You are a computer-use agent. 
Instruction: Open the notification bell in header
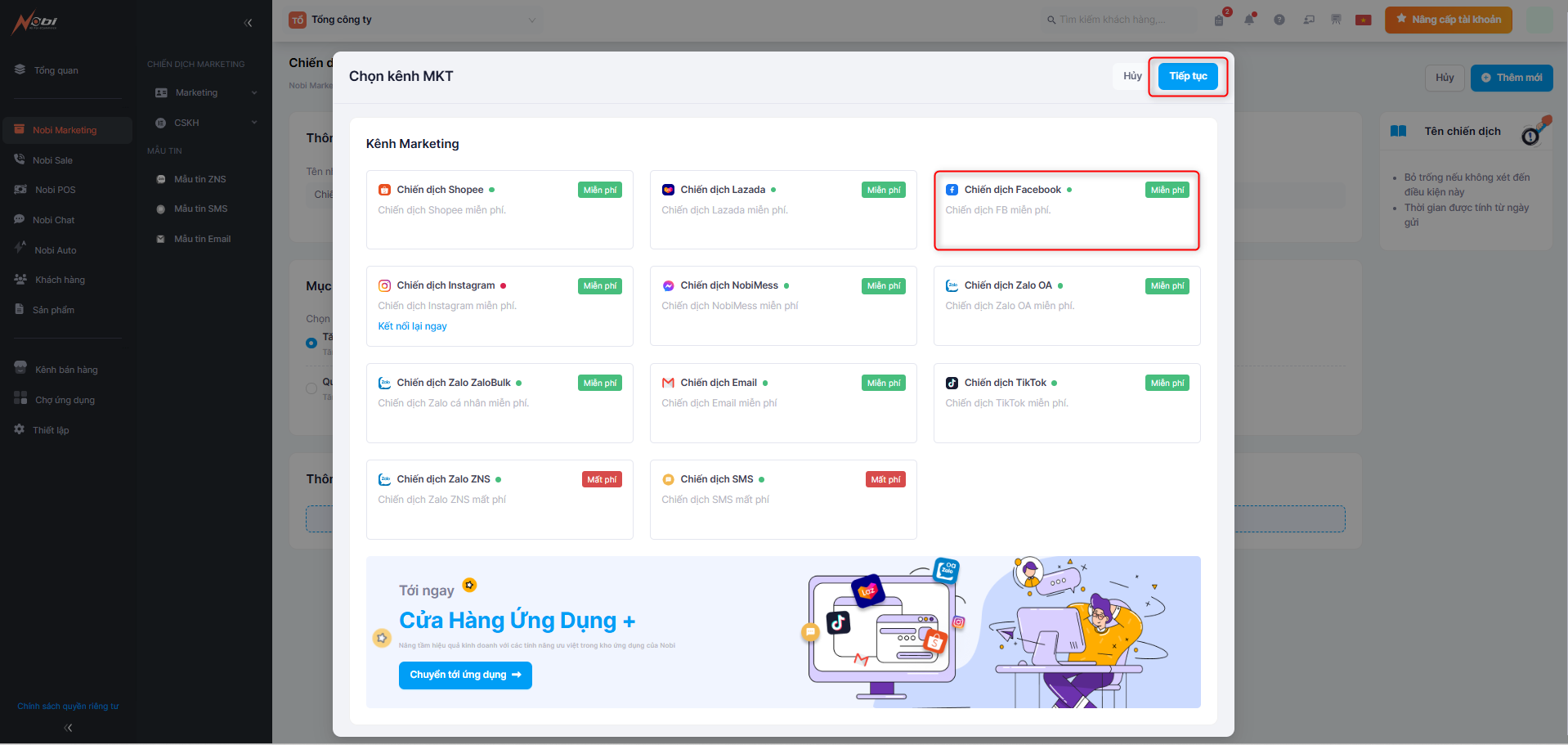pos(1248,20)
